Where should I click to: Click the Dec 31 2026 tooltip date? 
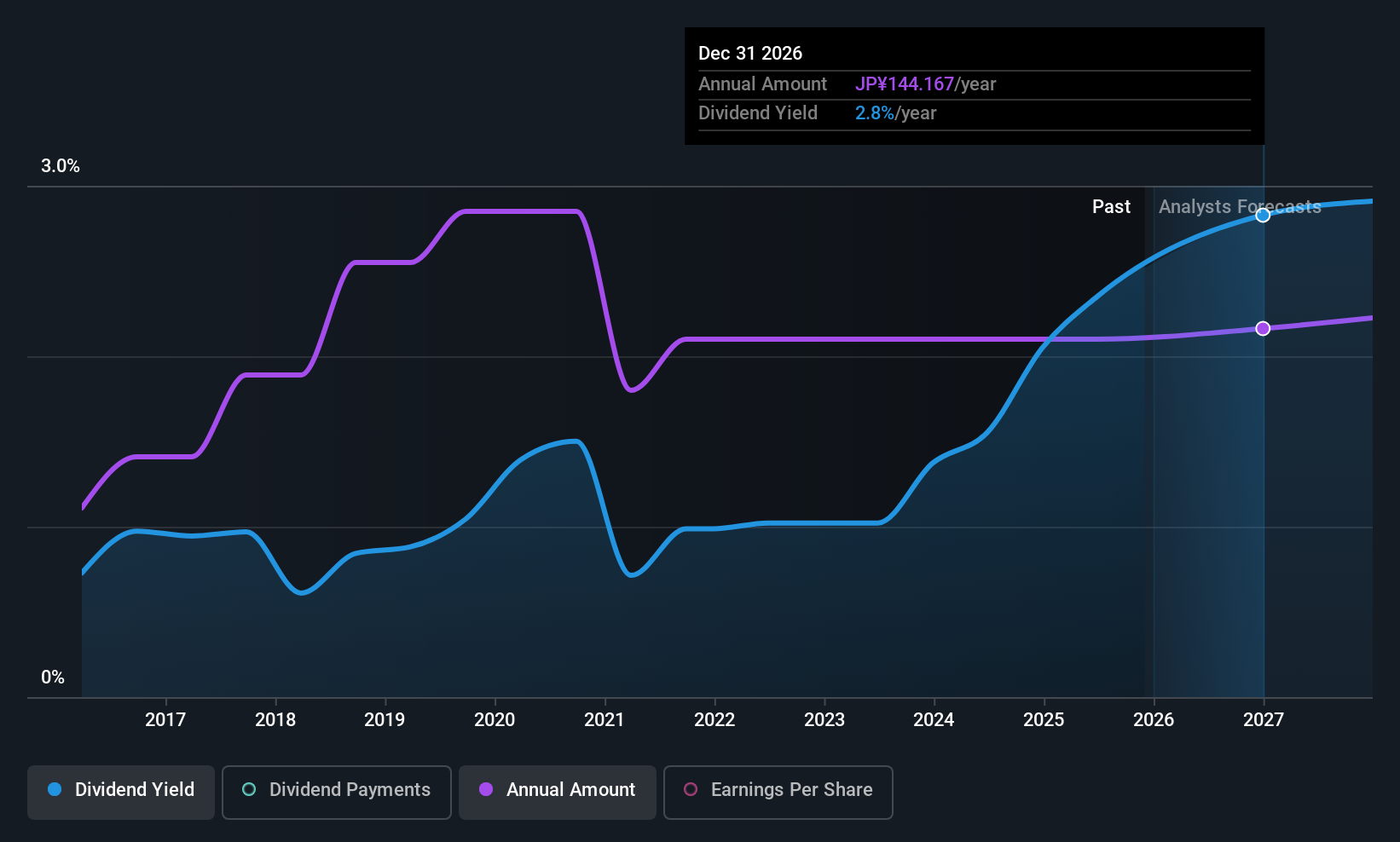(750, 54)
